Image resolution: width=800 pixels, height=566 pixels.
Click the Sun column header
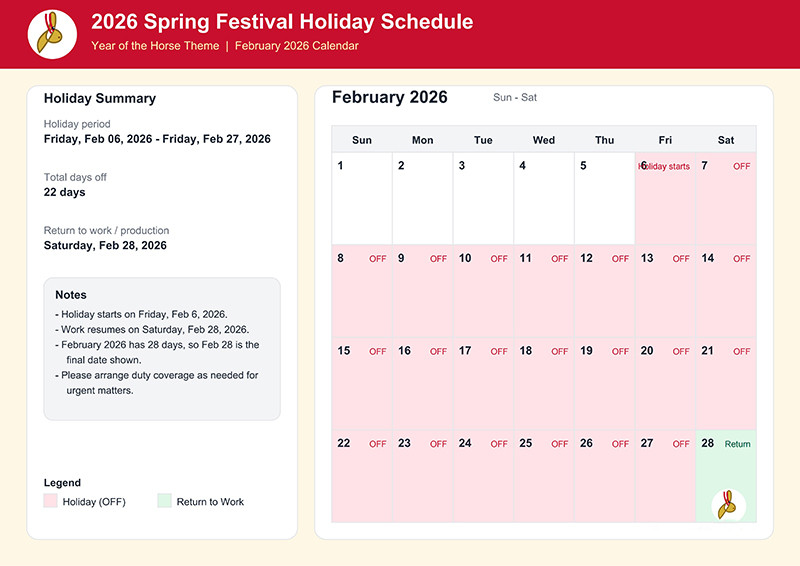click(x=362, y=140)
